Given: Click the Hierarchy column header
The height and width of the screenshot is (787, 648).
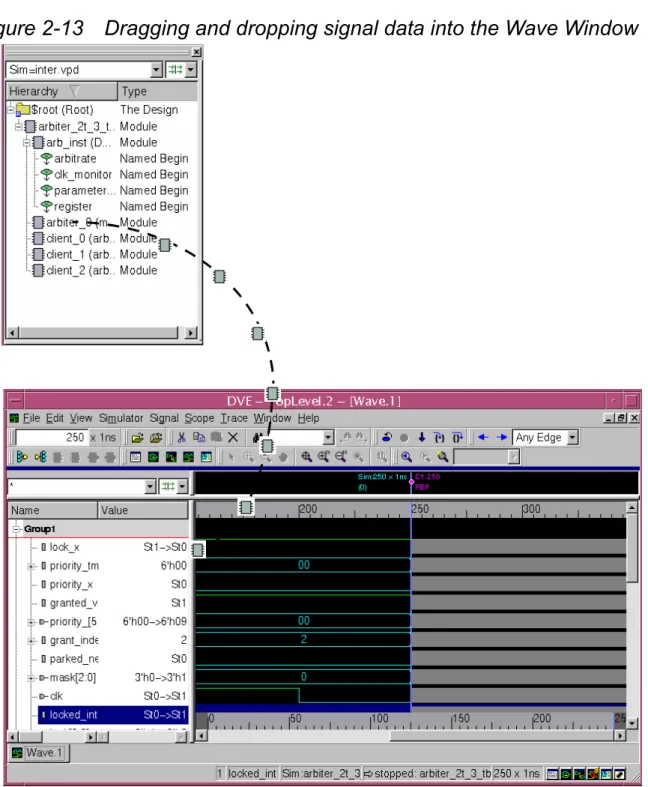Looking at the screenshot, I should pos(62,91).
